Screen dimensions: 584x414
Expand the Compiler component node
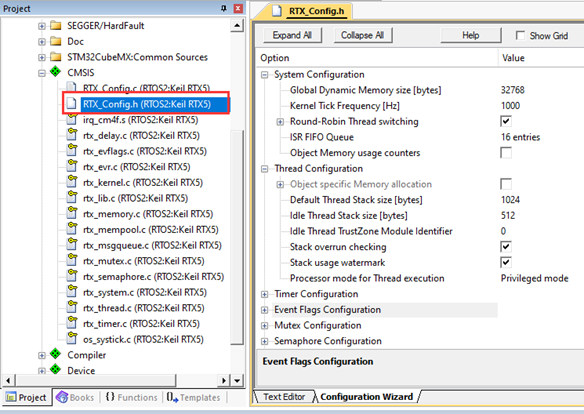coord(42,355)
